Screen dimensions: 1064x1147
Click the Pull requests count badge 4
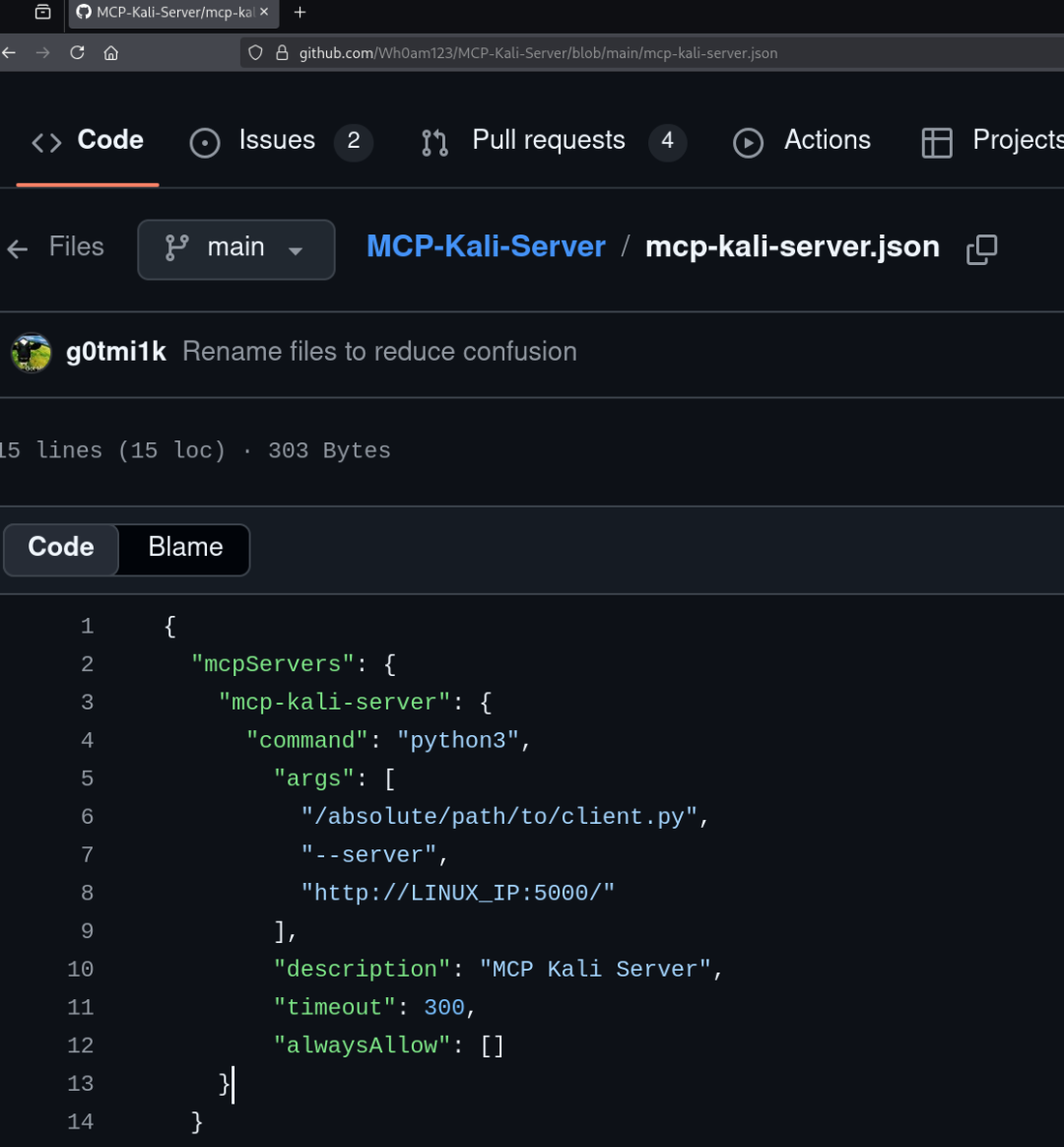[x=668, y=141]
